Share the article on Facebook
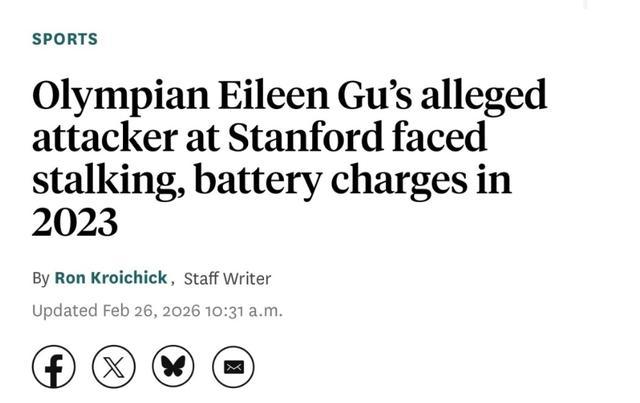Image resolution: width=640 pixels, height=403 pixels. tap(54, 367)
